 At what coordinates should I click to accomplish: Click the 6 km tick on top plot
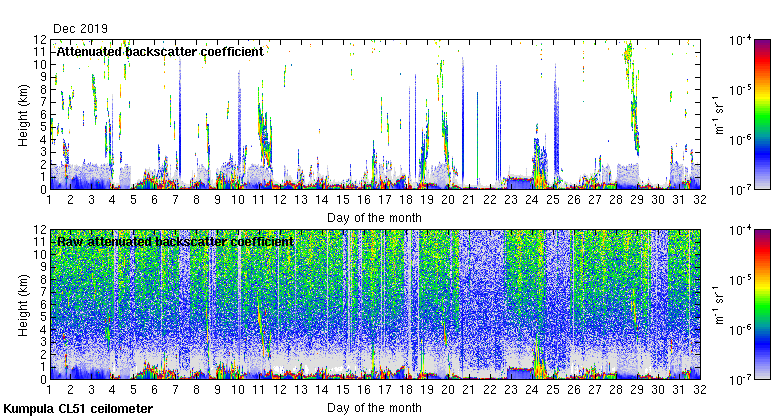43,114
